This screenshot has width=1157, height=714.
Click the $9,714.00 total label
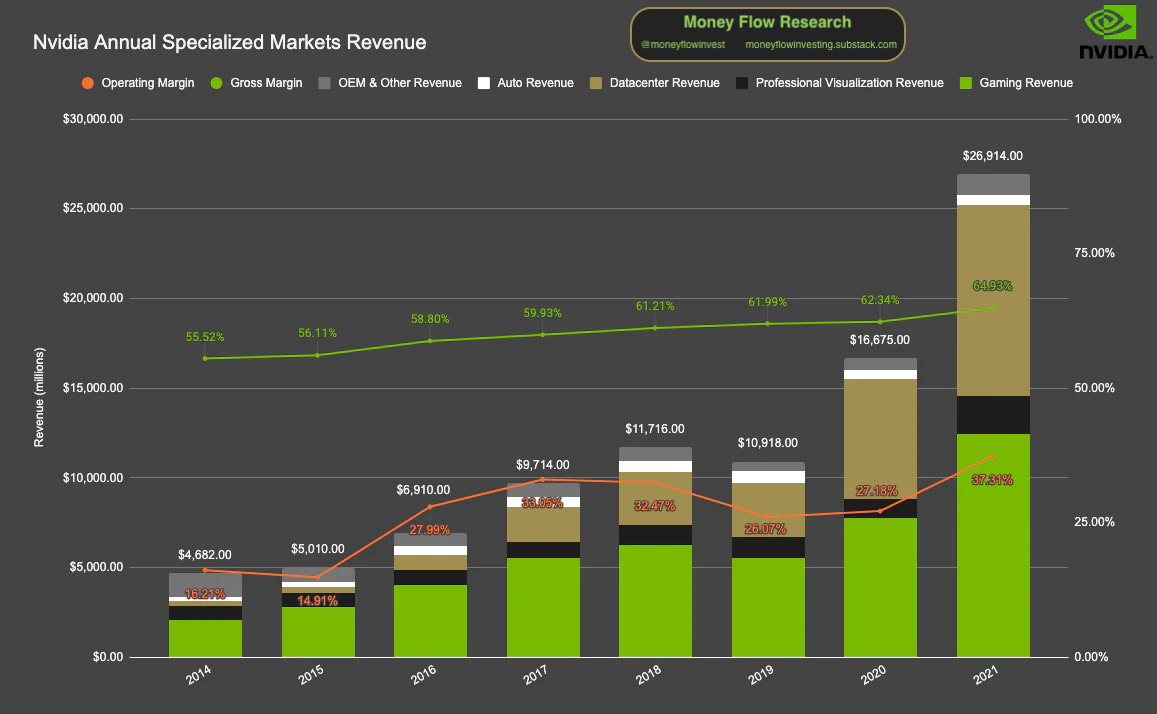[x=542, y=465]
